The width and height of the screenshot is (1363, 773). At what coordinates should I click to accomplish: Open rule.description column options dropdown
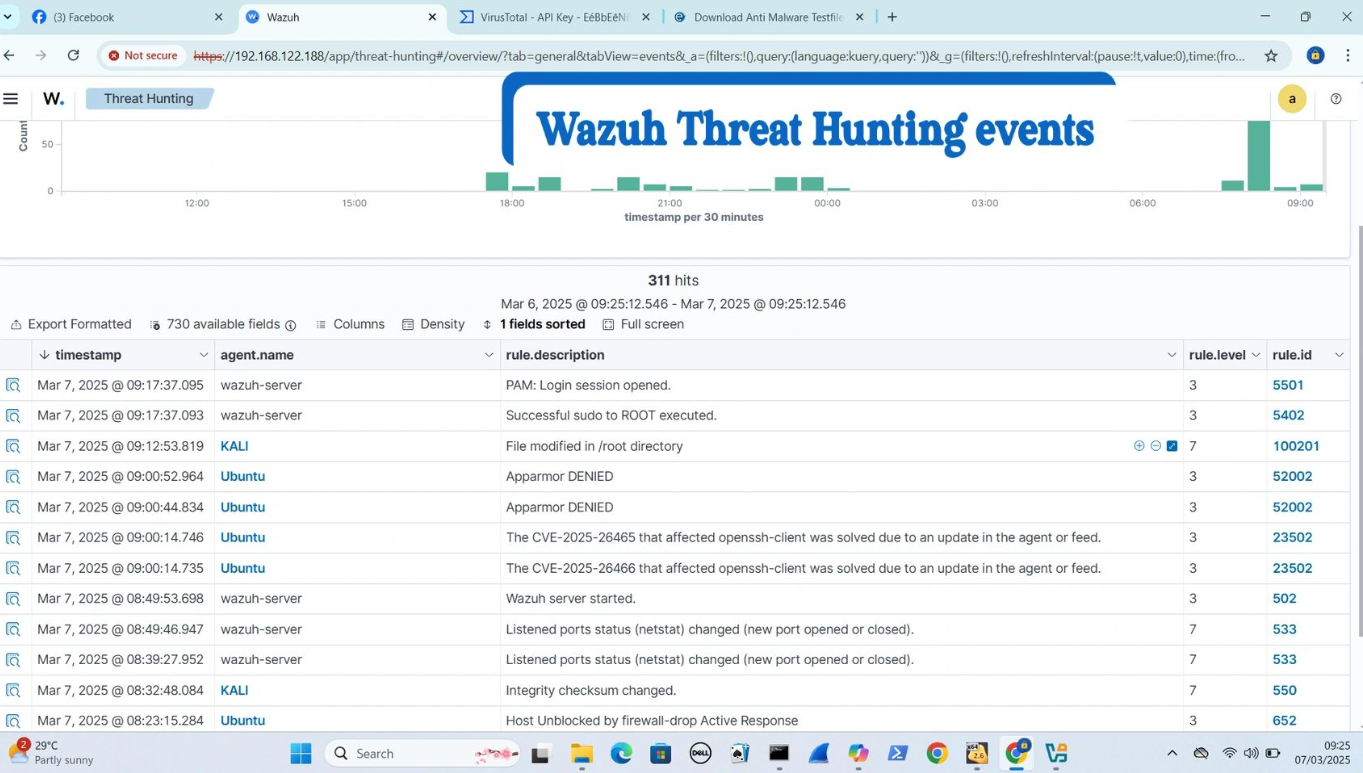point(1171,355)
